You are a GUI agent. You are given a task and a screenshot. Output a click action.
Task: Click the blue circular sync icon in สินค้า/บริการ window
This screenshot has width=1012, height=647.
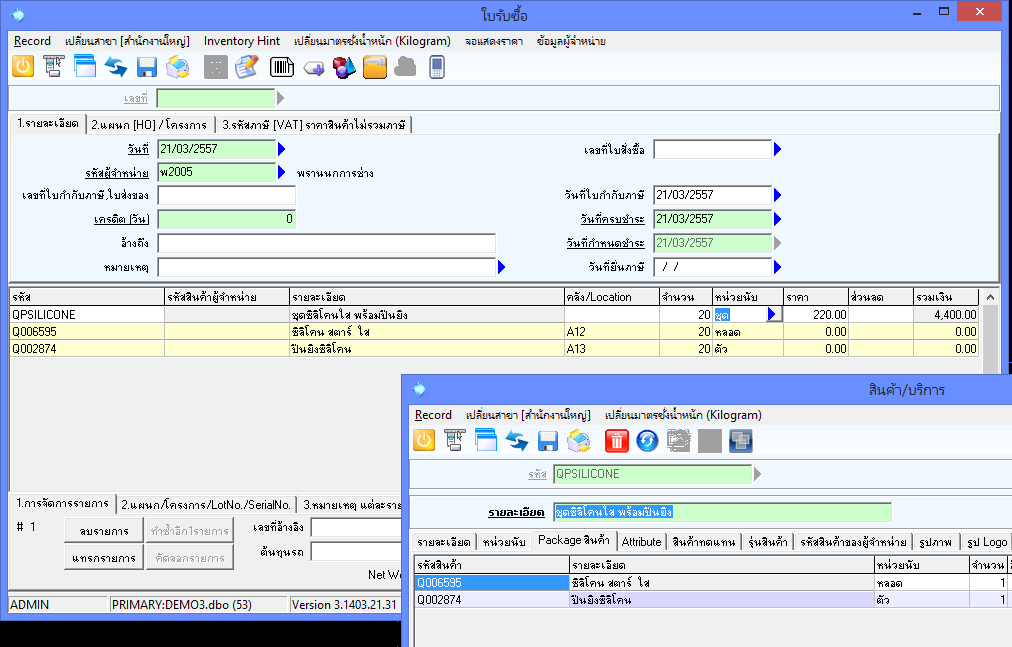coord(647,441)
